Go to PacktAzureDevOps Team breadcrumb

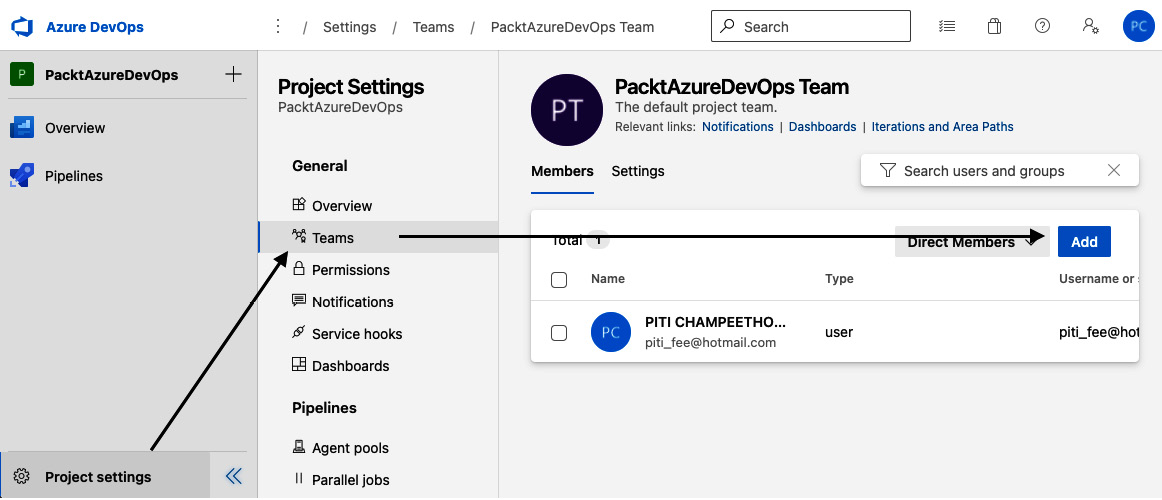573,27
